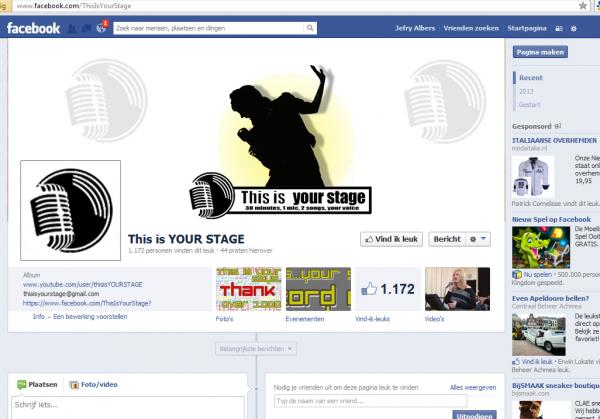This screenshot has width=600, height=419.
Task: Click the page title This is YOUR STAGE
Action: [x=186, y=239]
